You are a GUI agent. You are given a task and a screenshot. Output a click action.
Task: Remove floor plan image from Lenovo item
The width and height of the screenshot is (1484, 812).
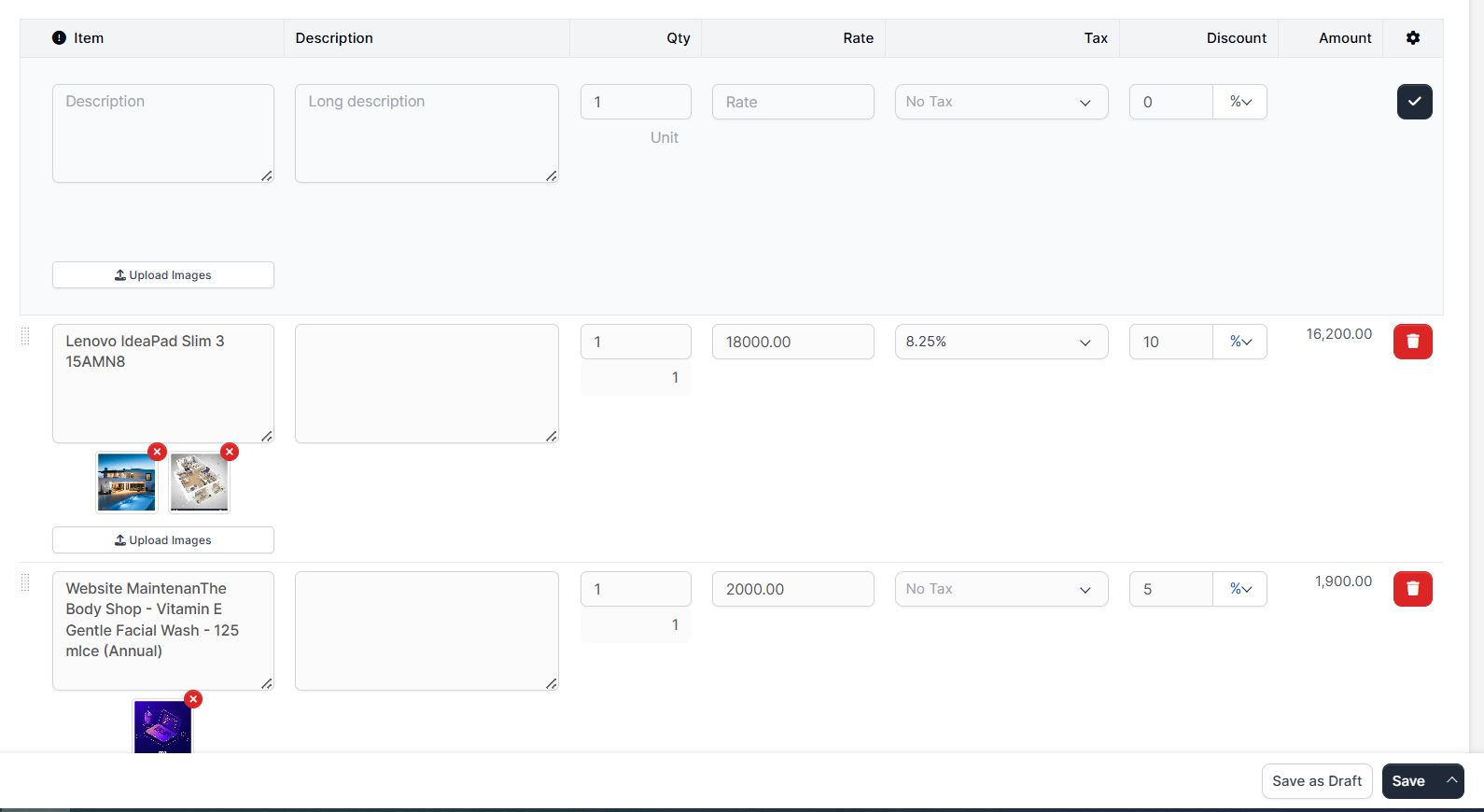pyautogui.click(x=230, y=452)
